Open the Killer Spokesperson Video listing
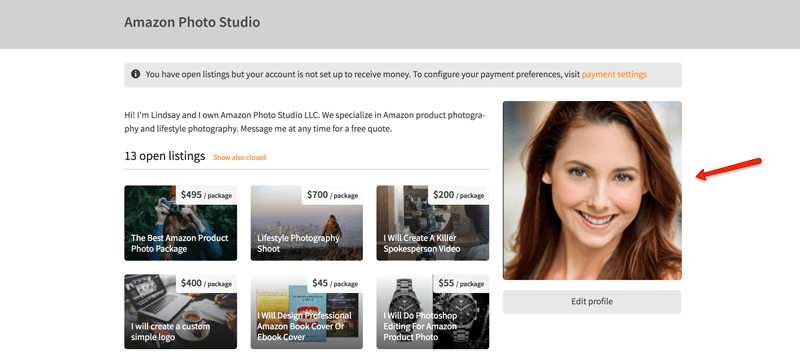Screen dimensions: 800x361 coord(433,223)
